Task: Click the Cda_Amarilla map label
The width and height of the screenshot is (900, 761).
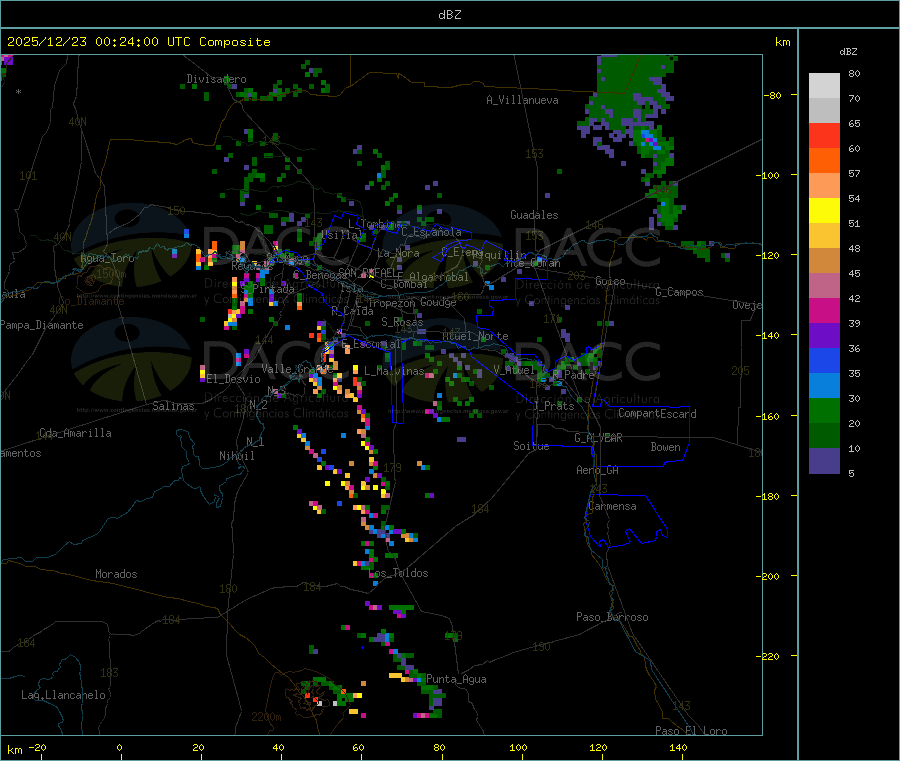Action: point(75,433)
